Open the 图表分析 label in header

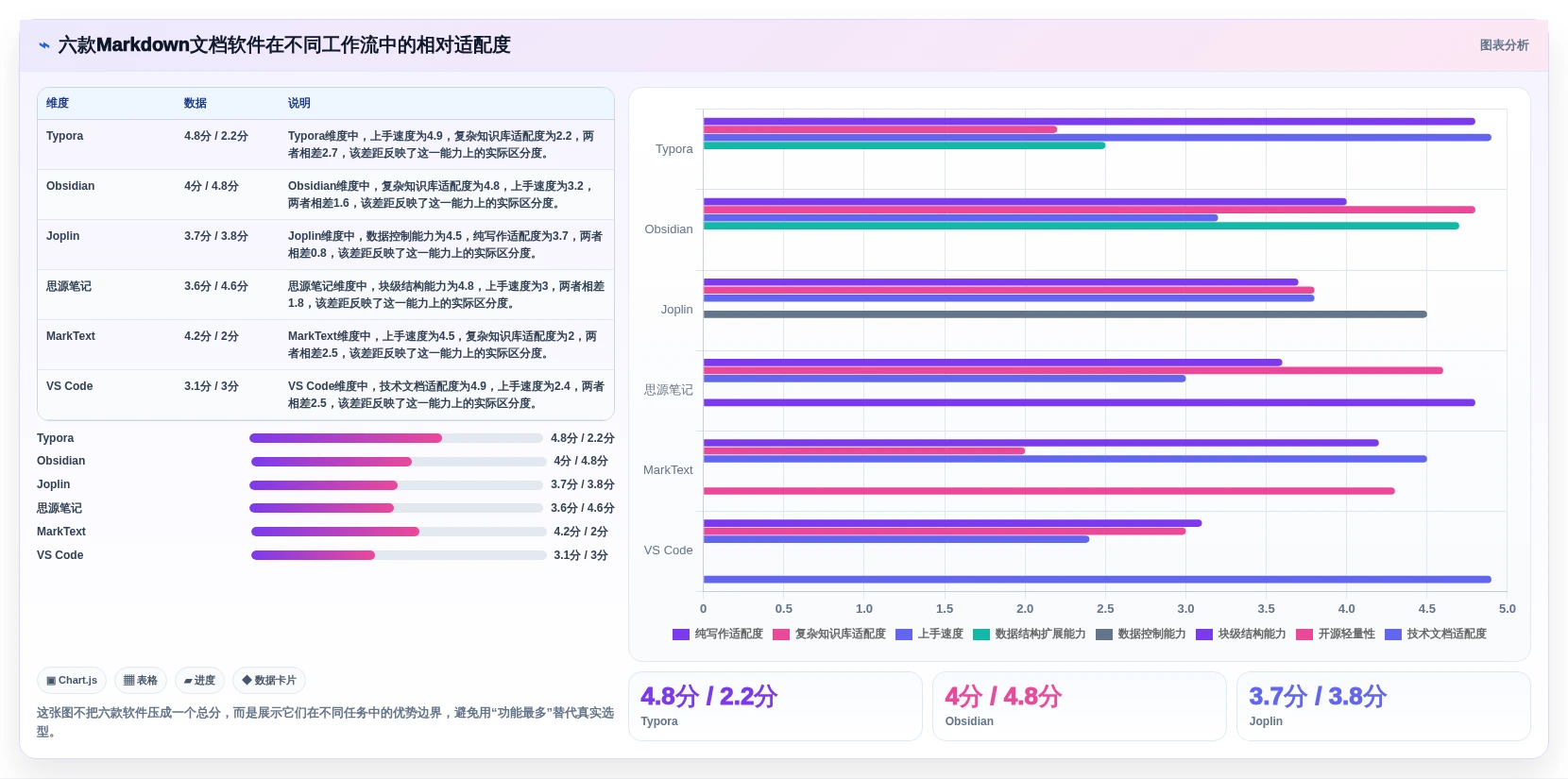[1504, 45]
